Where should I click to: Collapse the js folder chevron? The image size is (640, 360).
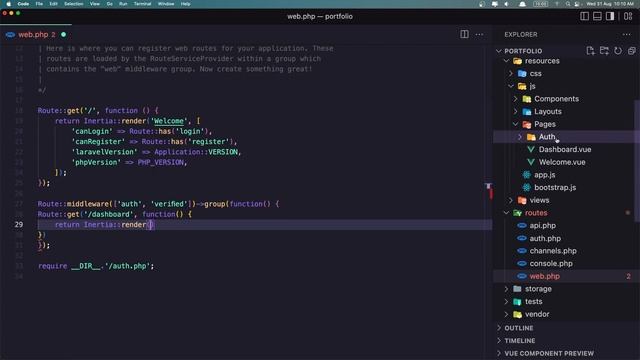[511, 86]
